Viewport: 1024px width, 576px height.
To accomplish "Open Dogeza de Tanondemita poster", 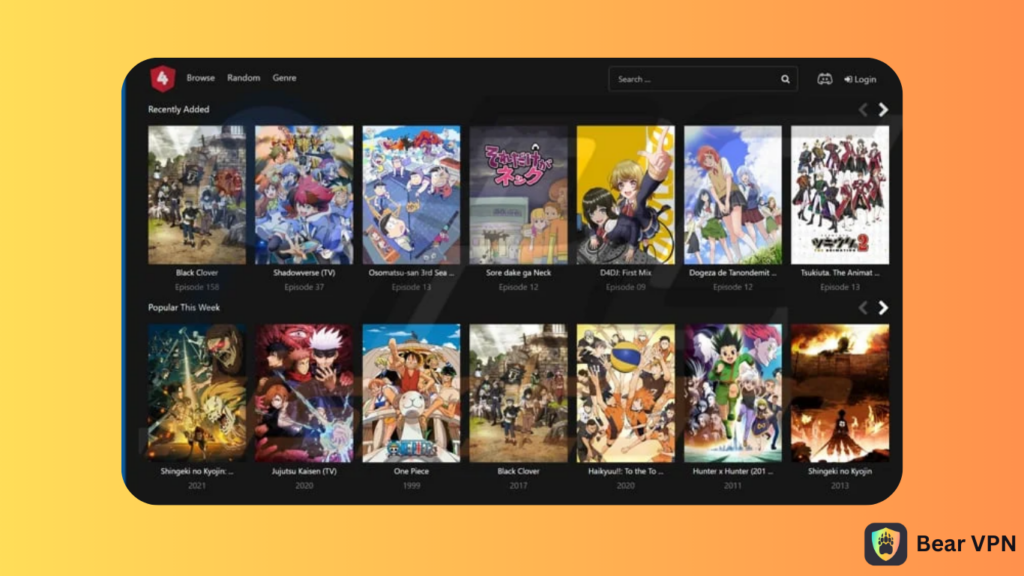I will pyautogui.click(x=733, y=195).
